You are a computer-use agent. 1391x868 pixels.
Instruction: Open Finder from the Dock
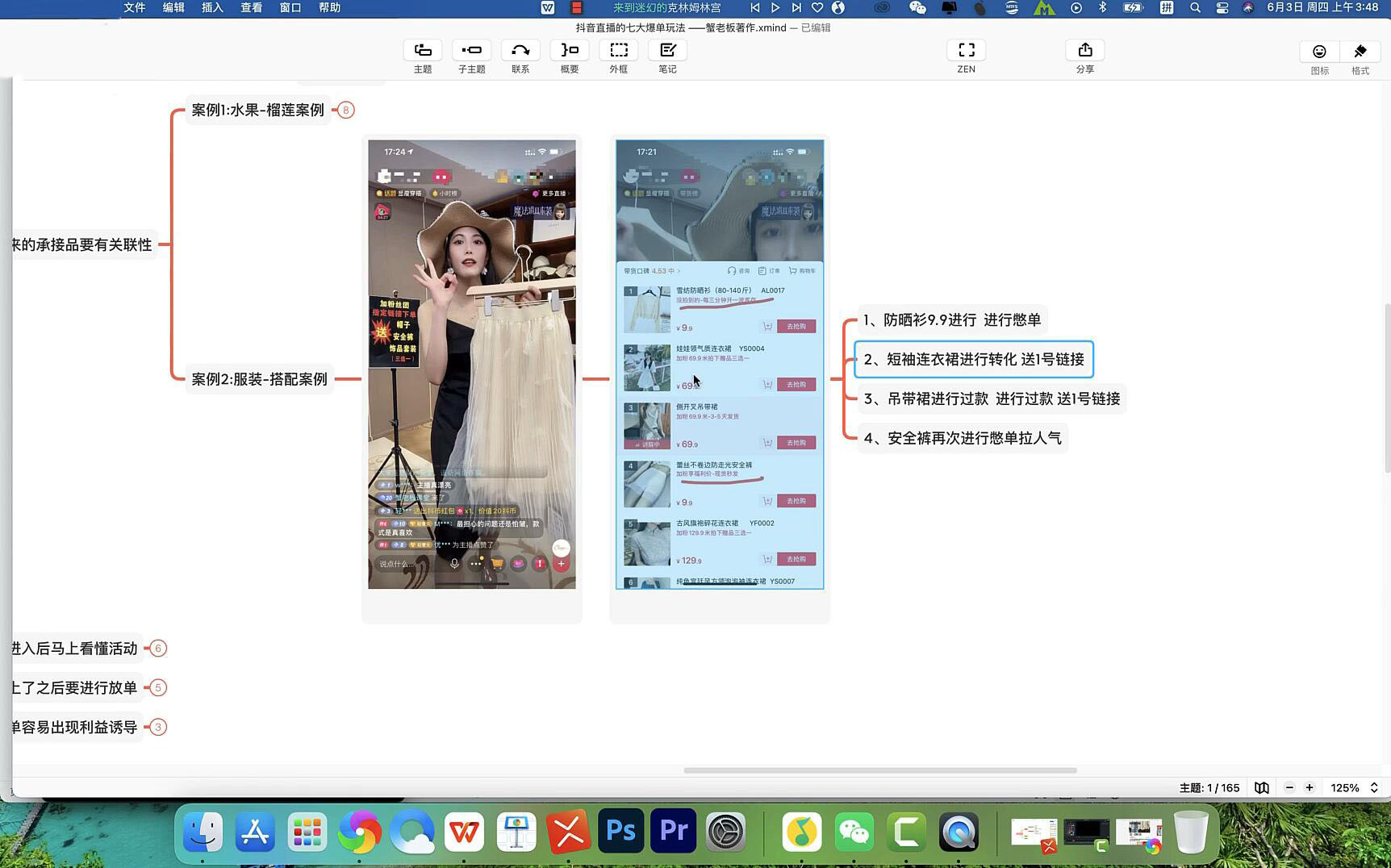point(203,832)
